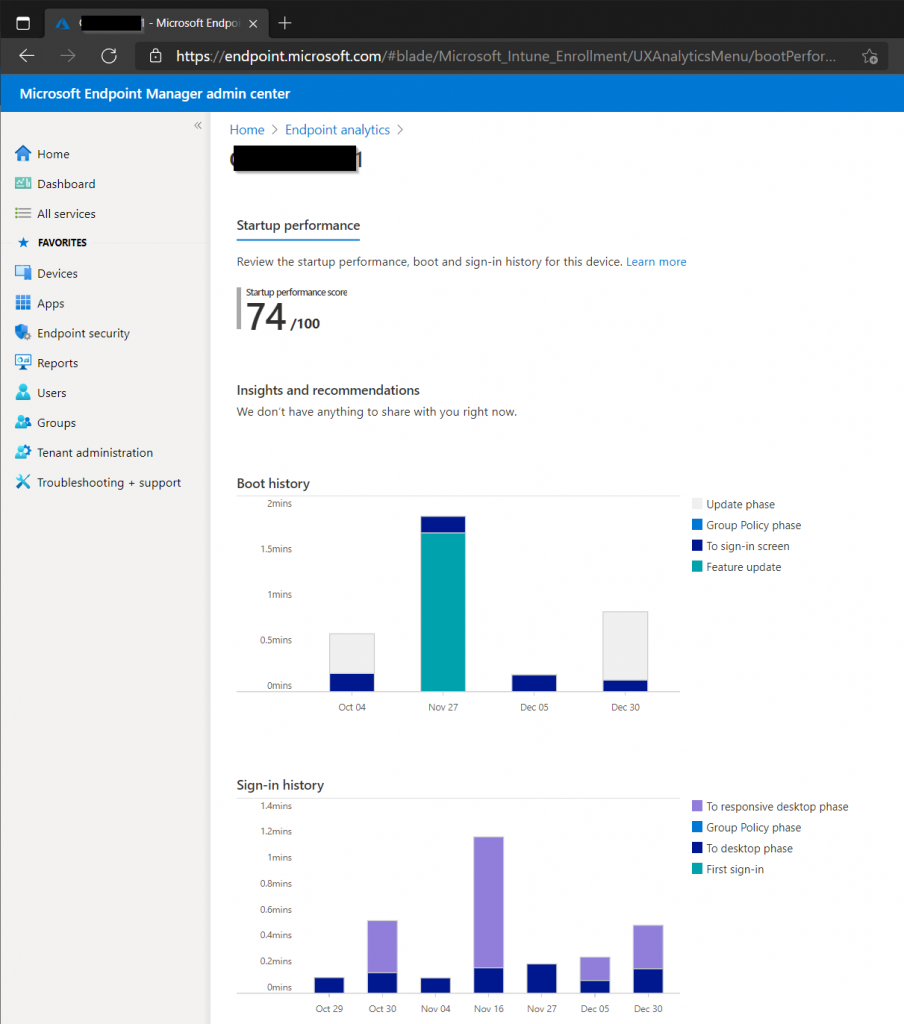Go back with the browser back arrow
Screen dimensions: 904x1024
27,56
